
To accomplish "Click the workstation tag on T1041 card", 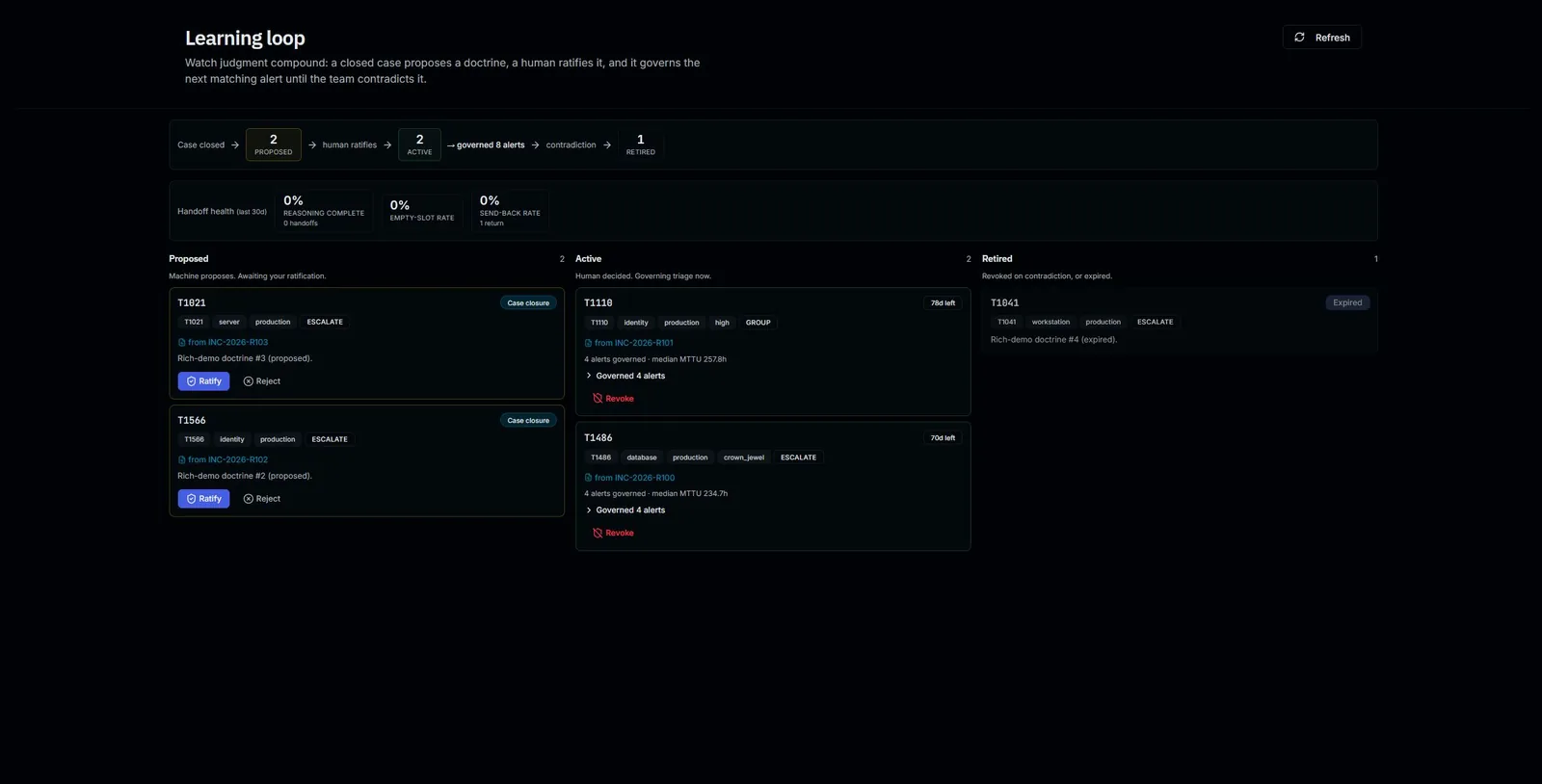I will (x=1050, y=322).
